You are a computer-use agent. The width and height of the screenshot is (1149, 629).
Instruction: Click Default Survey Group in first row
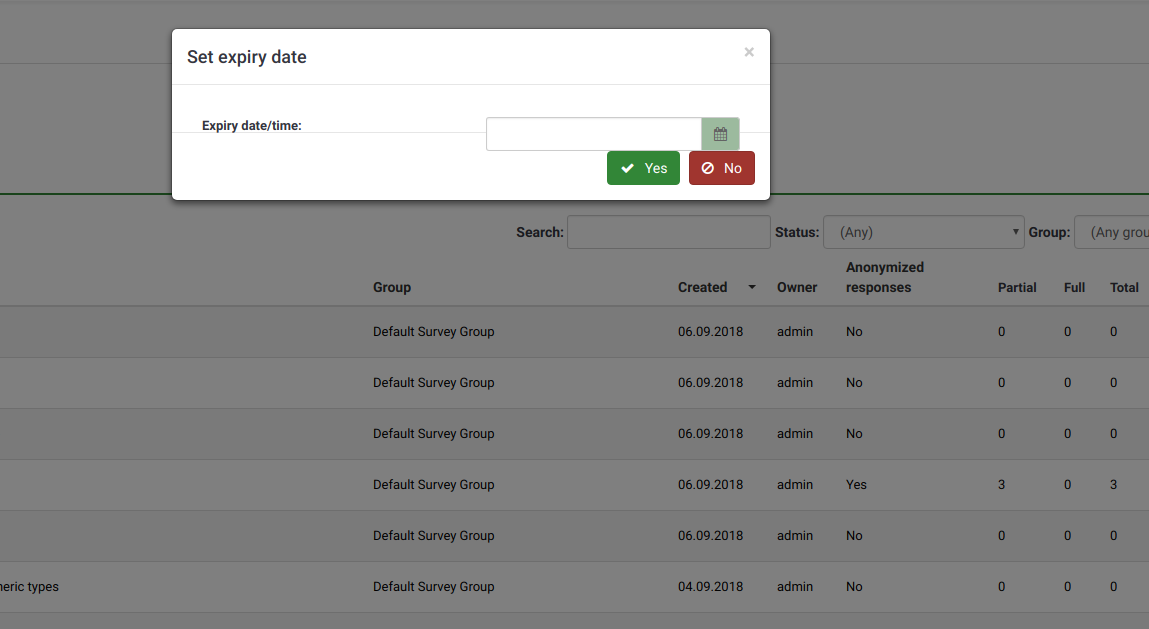pyautogui.click(x=433, y=332)
